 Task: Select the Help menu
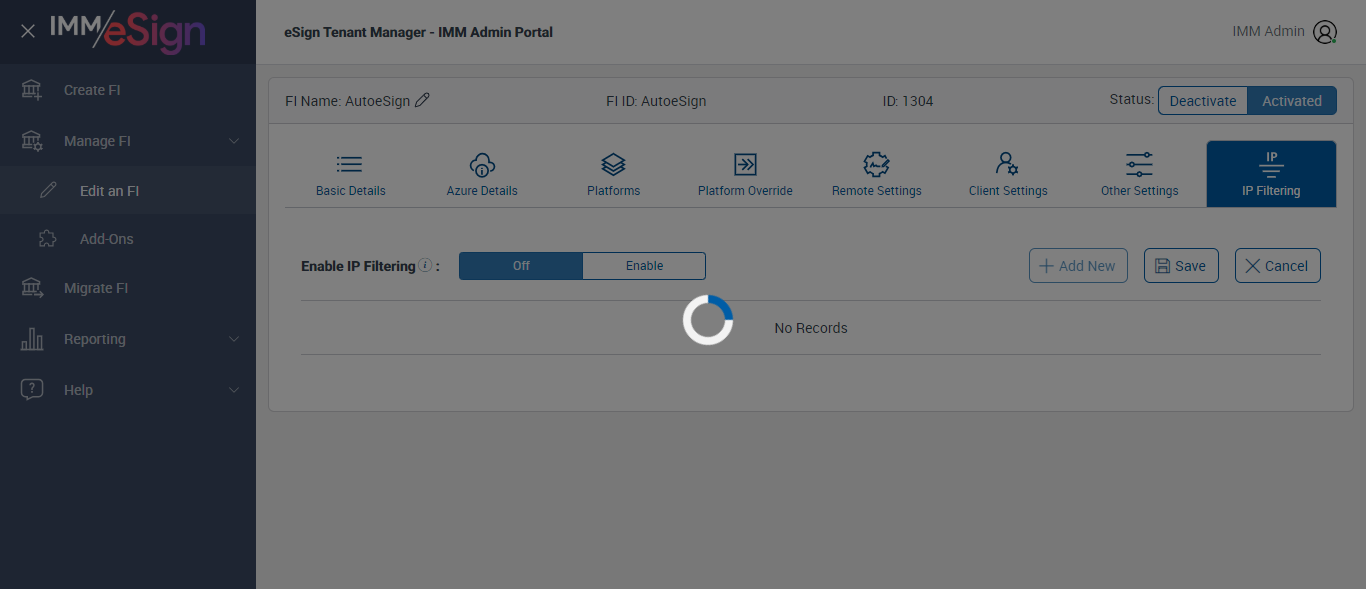128,390
